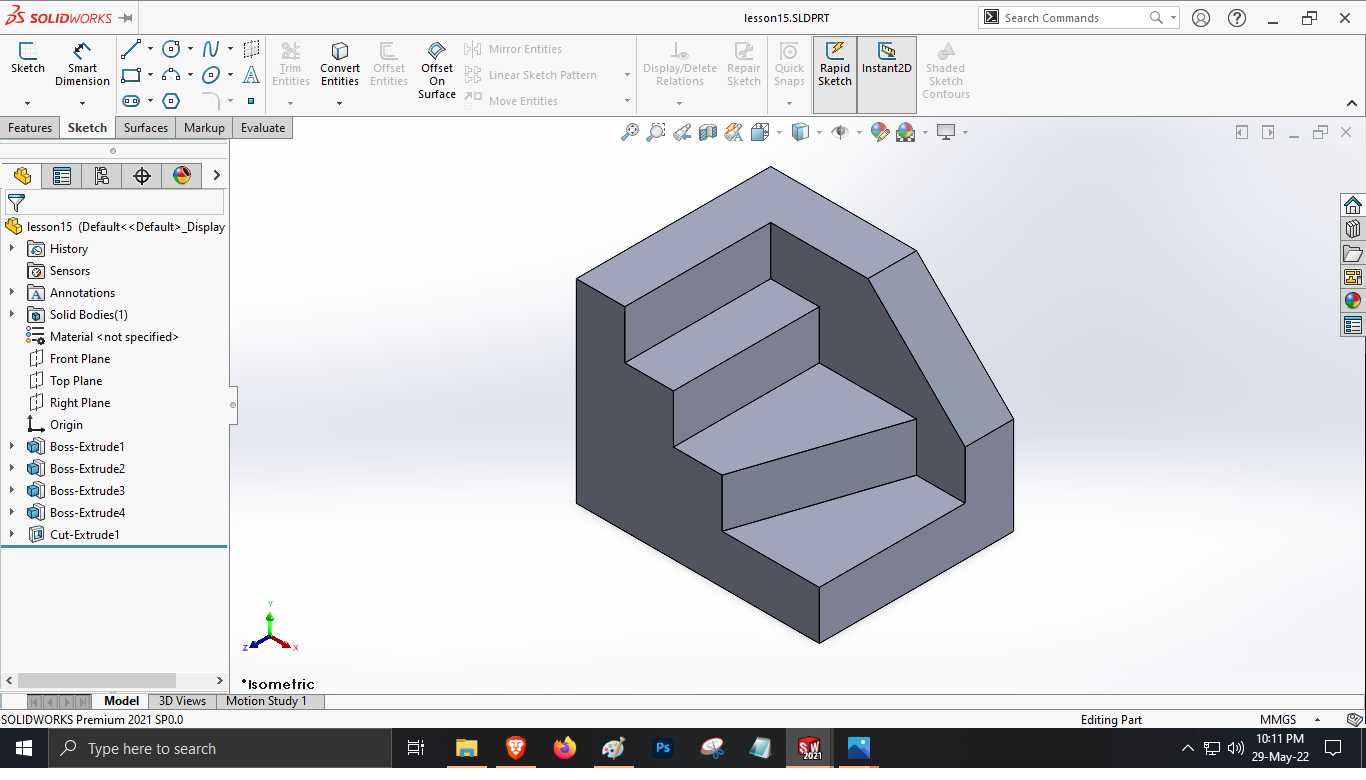Switch to the Evaluate tab
Viewport: 1366px width, 780px height.
(263, 128)
